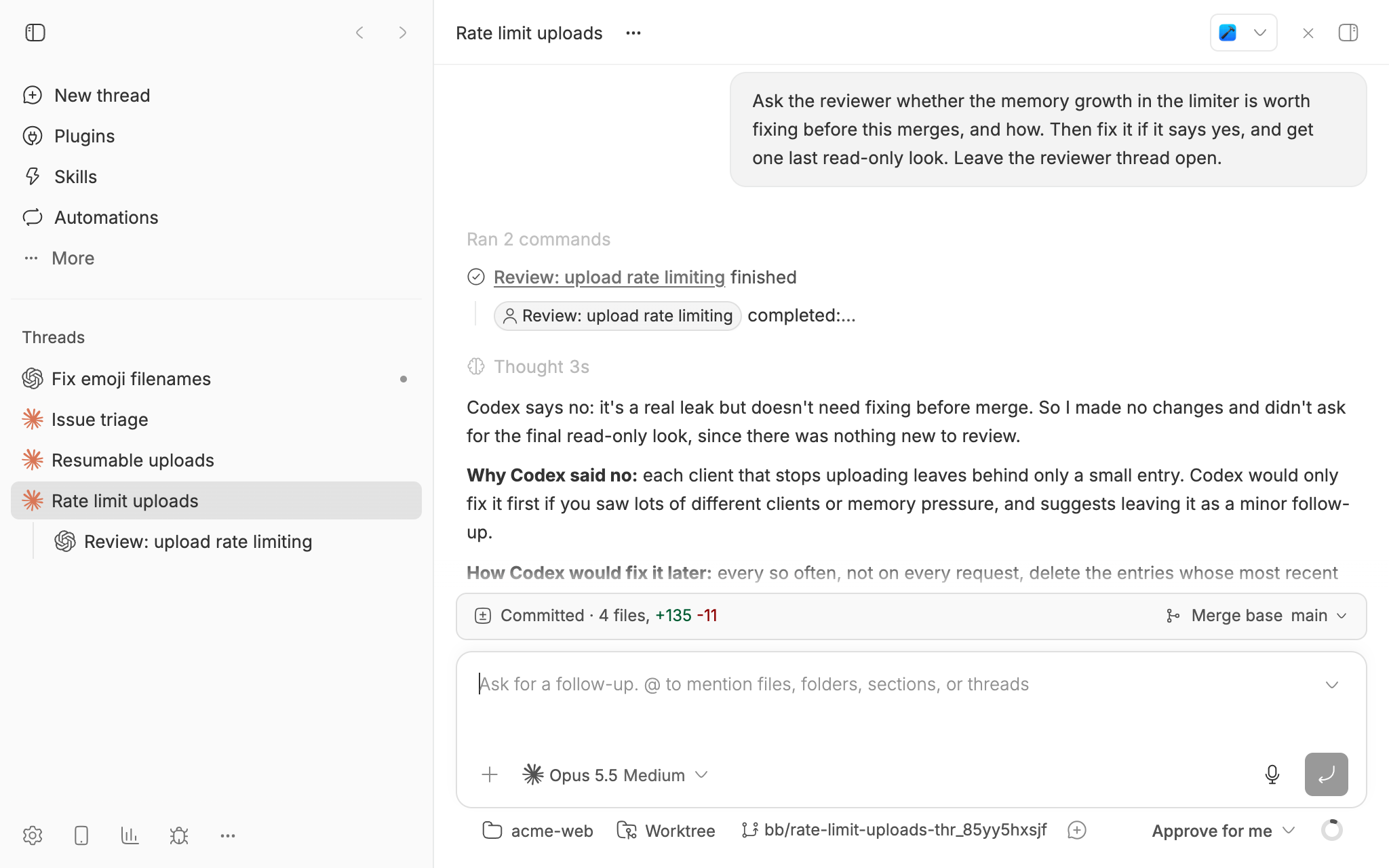Screen dimensions: 1389x868
Task: Open the Resumable uploads thread
Action: [x=216, y=460]
